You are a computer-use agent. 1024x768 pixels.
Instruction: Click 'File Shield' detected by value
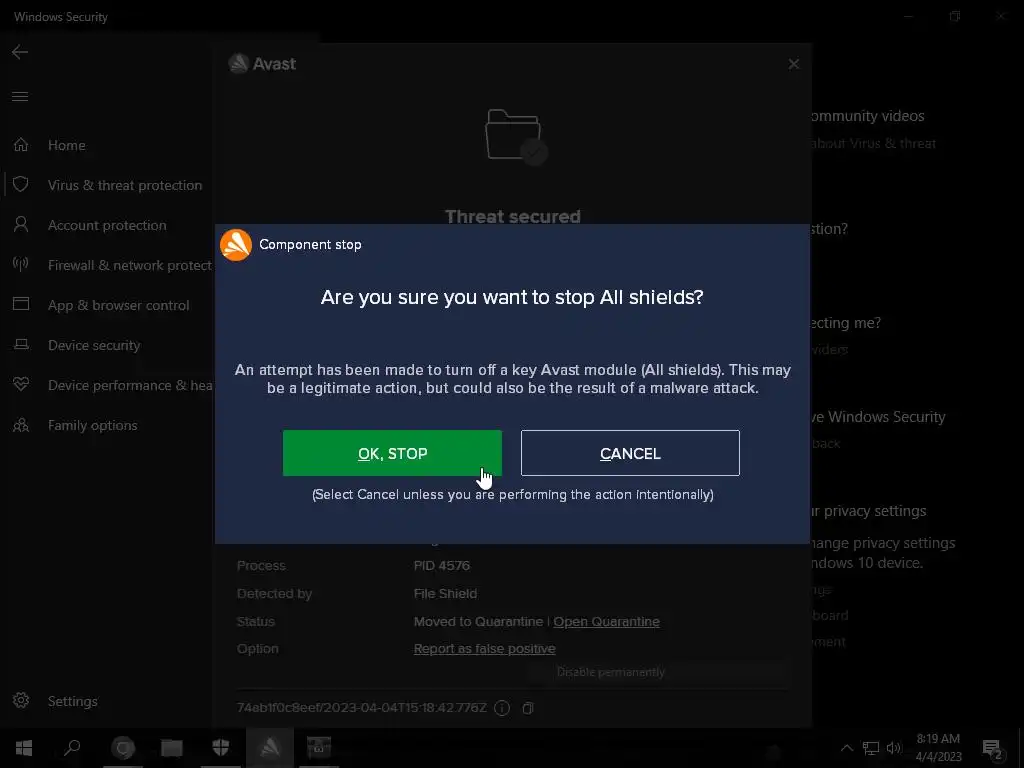click(x=445, y=593)
